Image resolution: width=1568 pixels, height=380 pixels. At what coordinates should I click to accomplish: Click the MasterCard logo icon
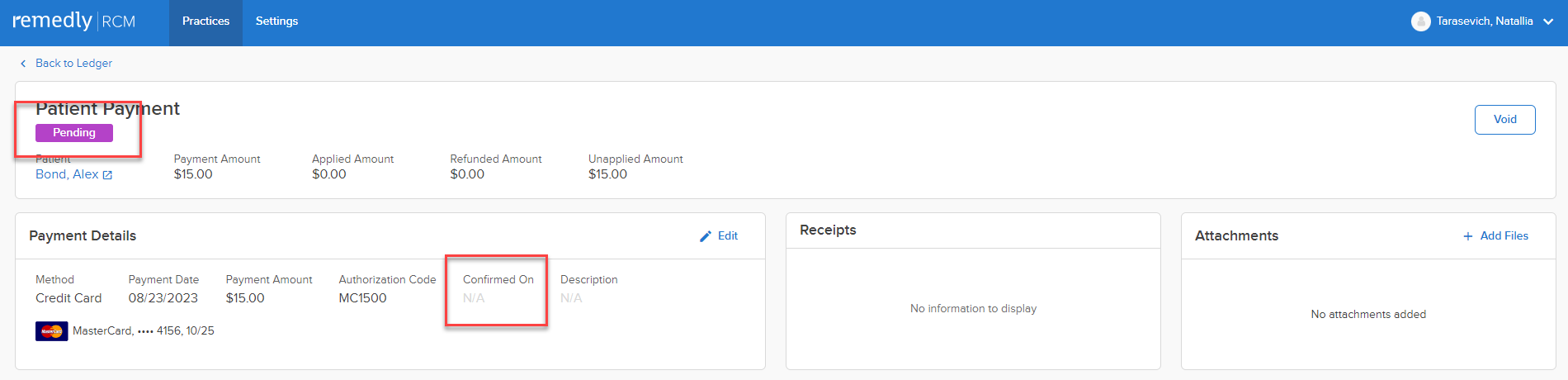click(x=51, y=331)
